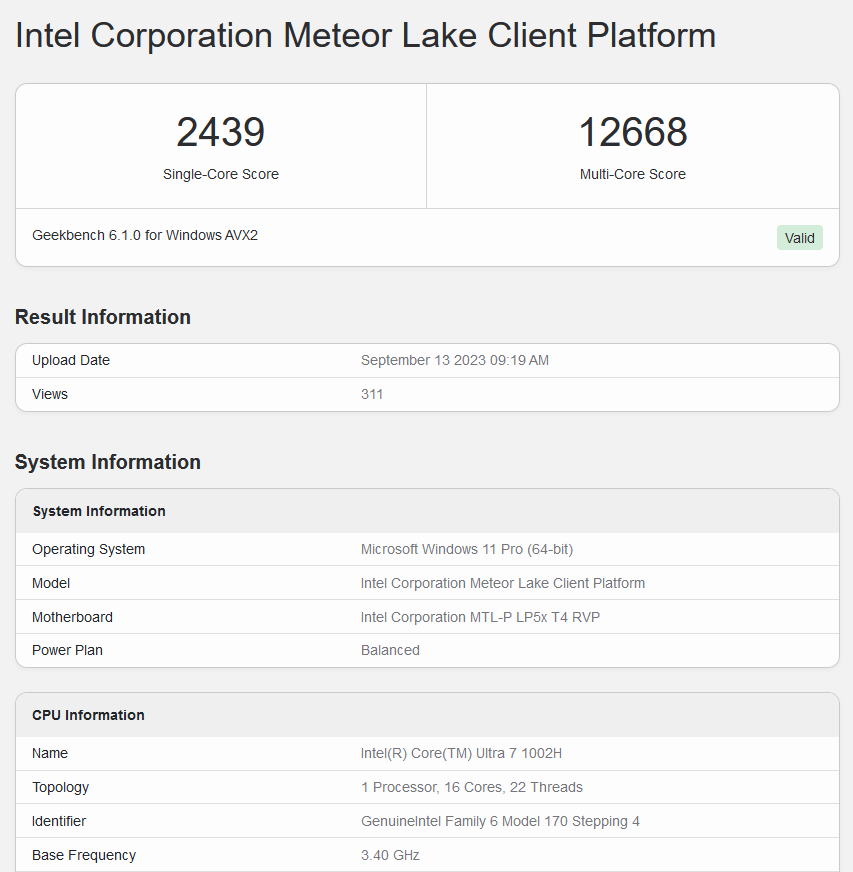Image resolution: width=853 pixels, height=872 pixels.
Task: Click the Balanced power plan value
Action: click(x=390, y=650)
